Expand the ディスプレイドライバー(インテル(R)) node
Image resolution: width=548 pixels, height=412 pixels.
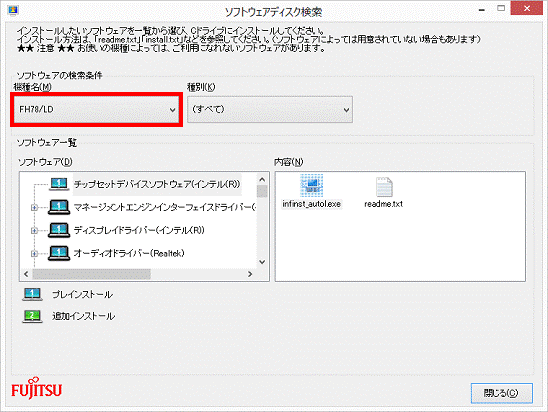(x=34, y=231)
